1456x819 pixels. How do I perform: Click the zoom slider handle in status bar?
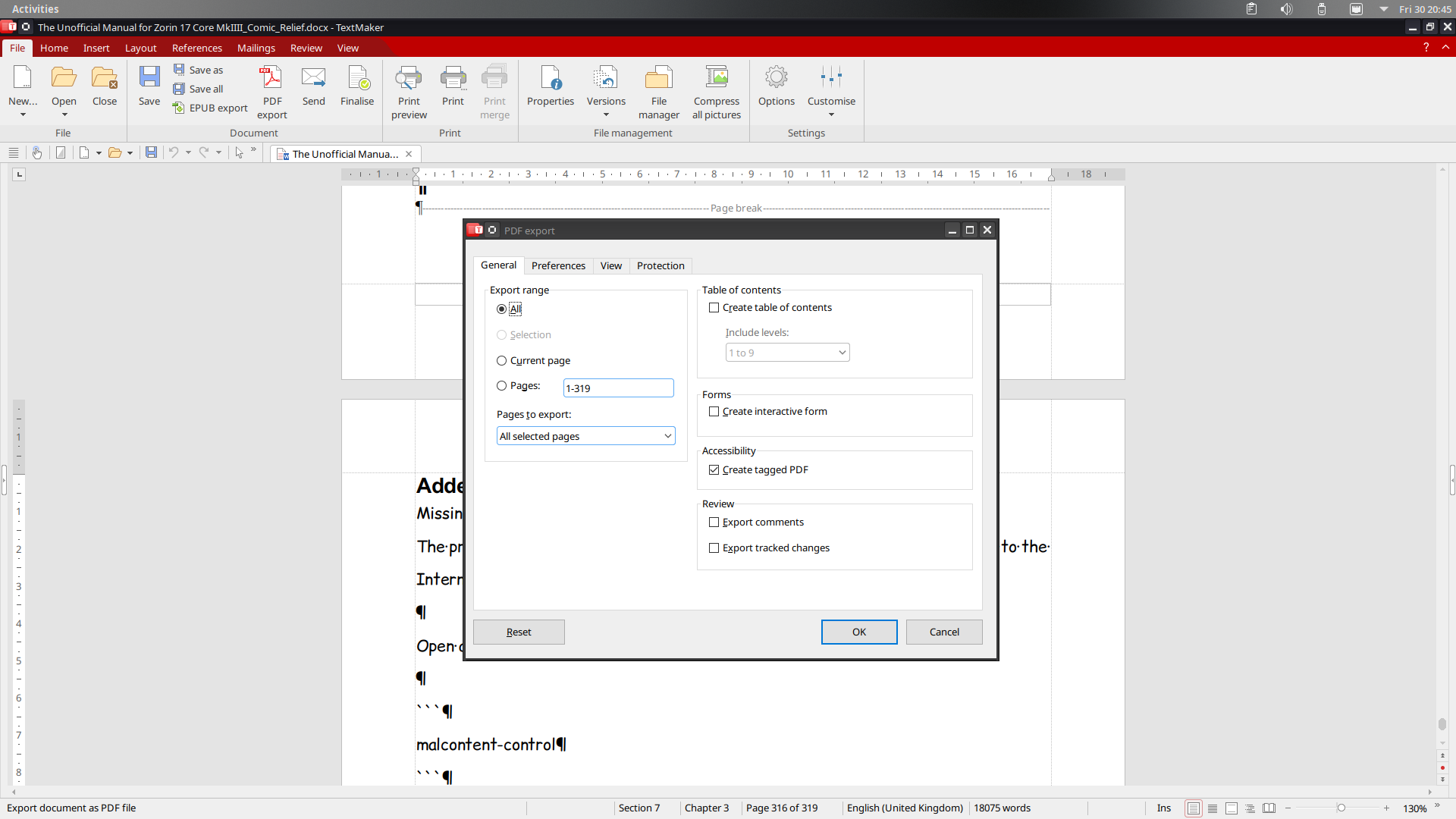click(1341, 808)
